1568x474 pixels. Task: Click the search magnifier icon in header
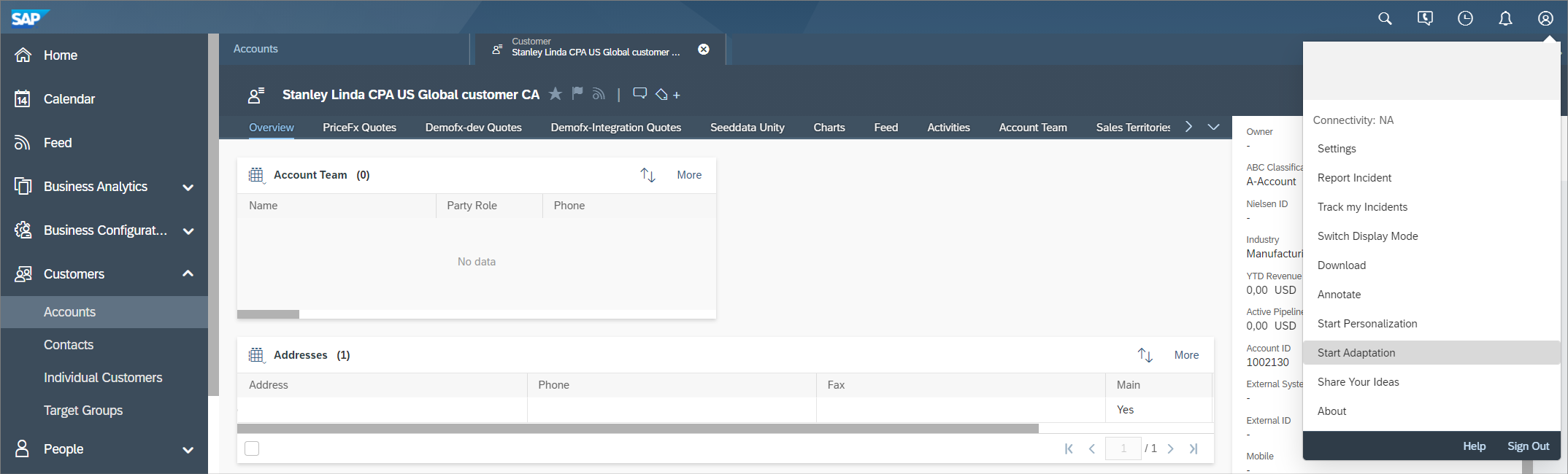pos(1385,19)
